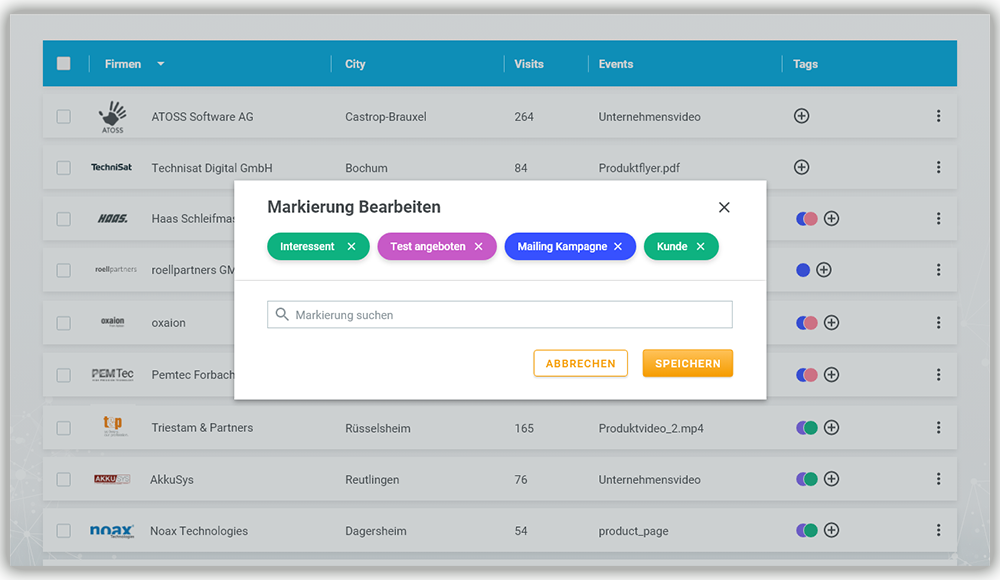The image size is (1000, 580).
Task: Open row menu for AkkuSys
Action: (x=938, y=479)
